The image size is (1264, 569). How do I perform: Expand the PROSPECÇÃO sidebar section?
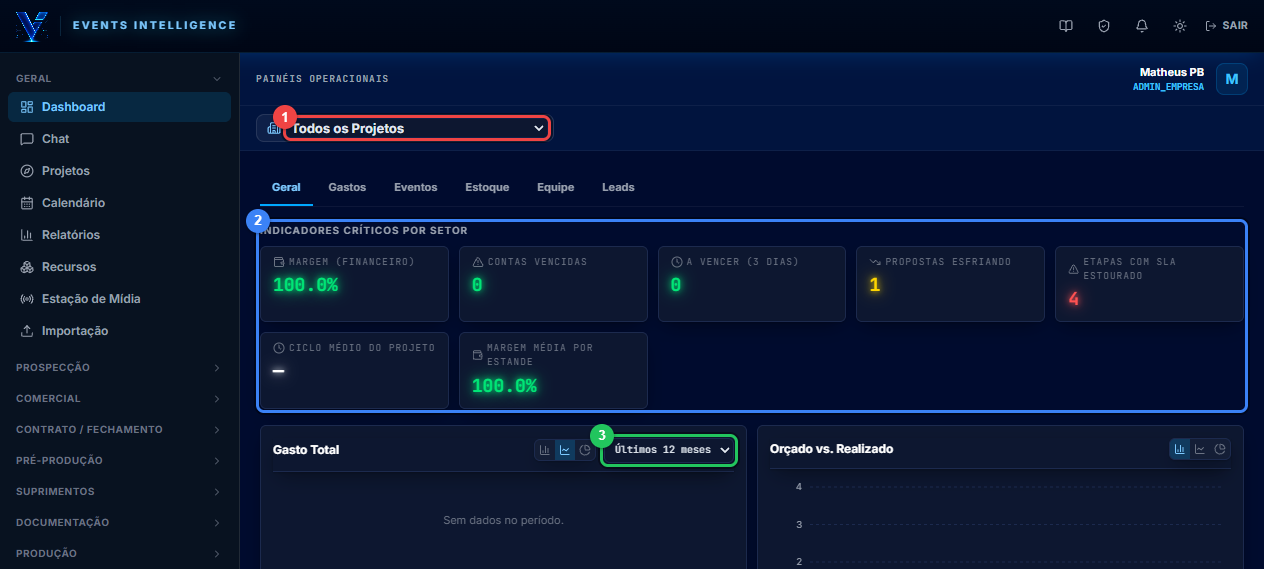[119, 367]
